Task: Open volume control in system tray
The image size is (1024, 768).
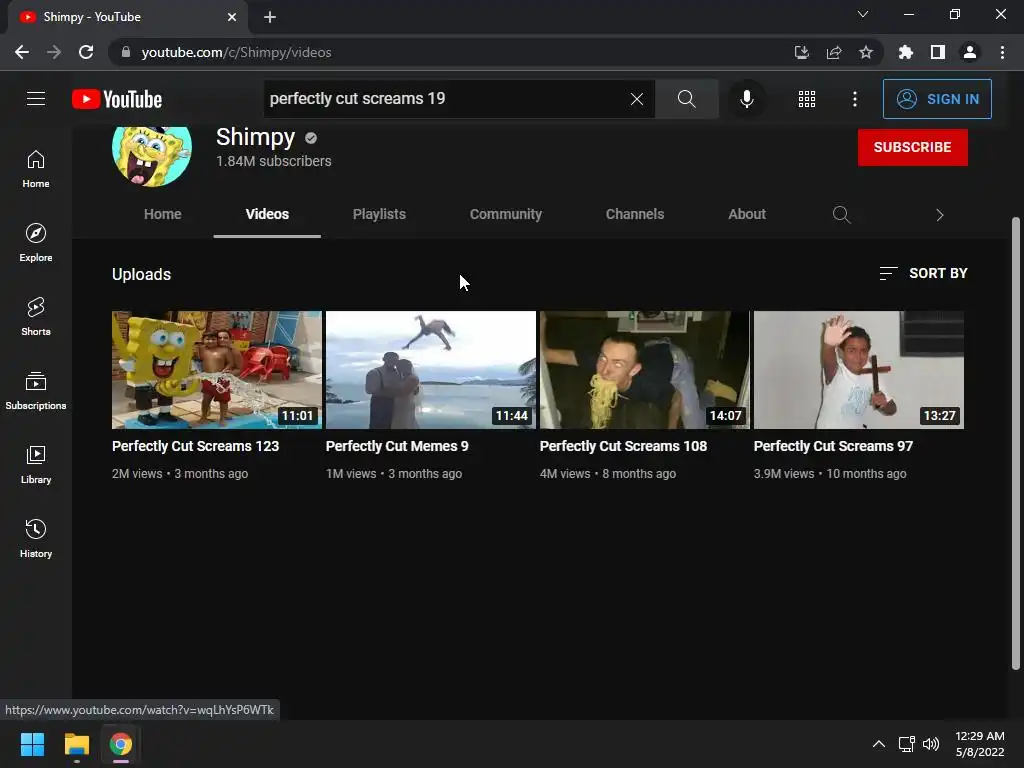Action: click(931, 744)
